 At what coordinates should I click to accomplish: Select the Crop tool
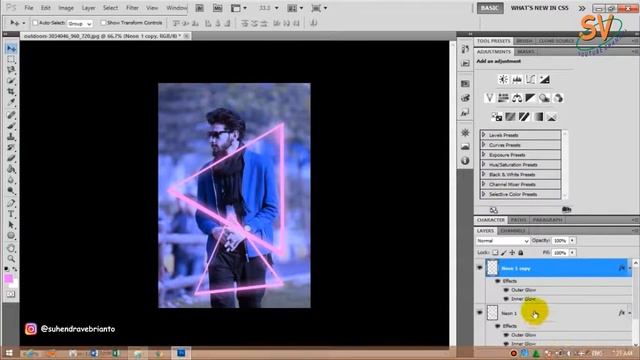(11, 91)
